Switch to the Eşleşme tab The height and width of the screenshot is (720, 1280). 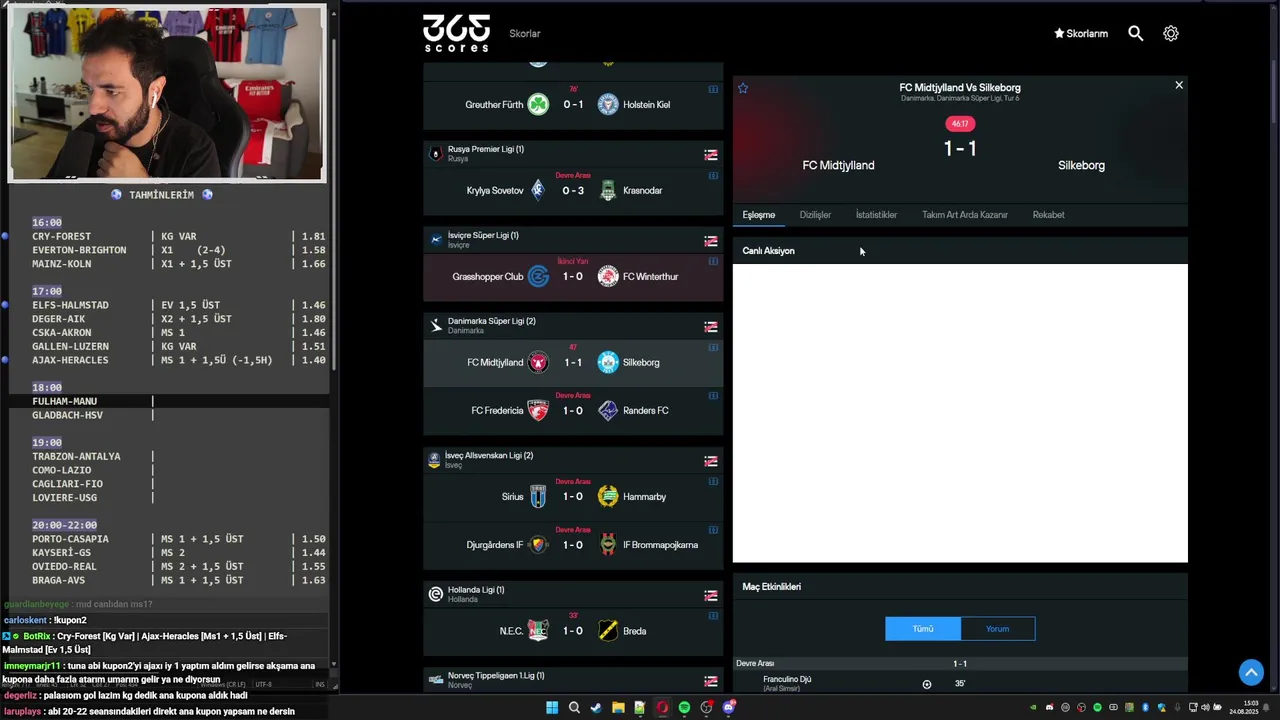(759, 215)
